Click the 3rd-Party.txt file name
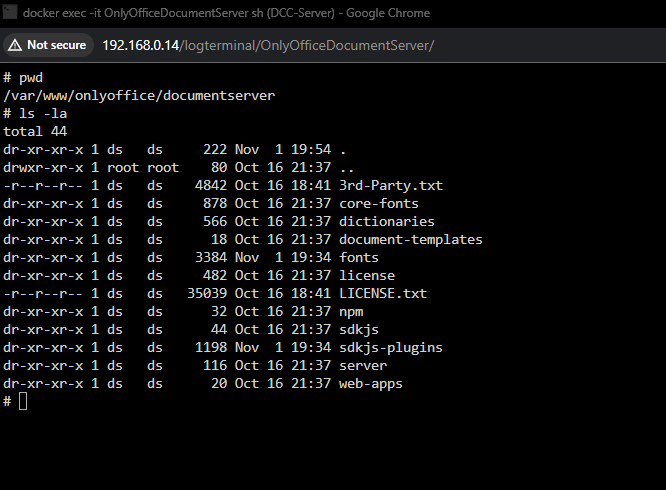Image resolution: width=666 pixels, height=490 pixels. click(391, 186)
